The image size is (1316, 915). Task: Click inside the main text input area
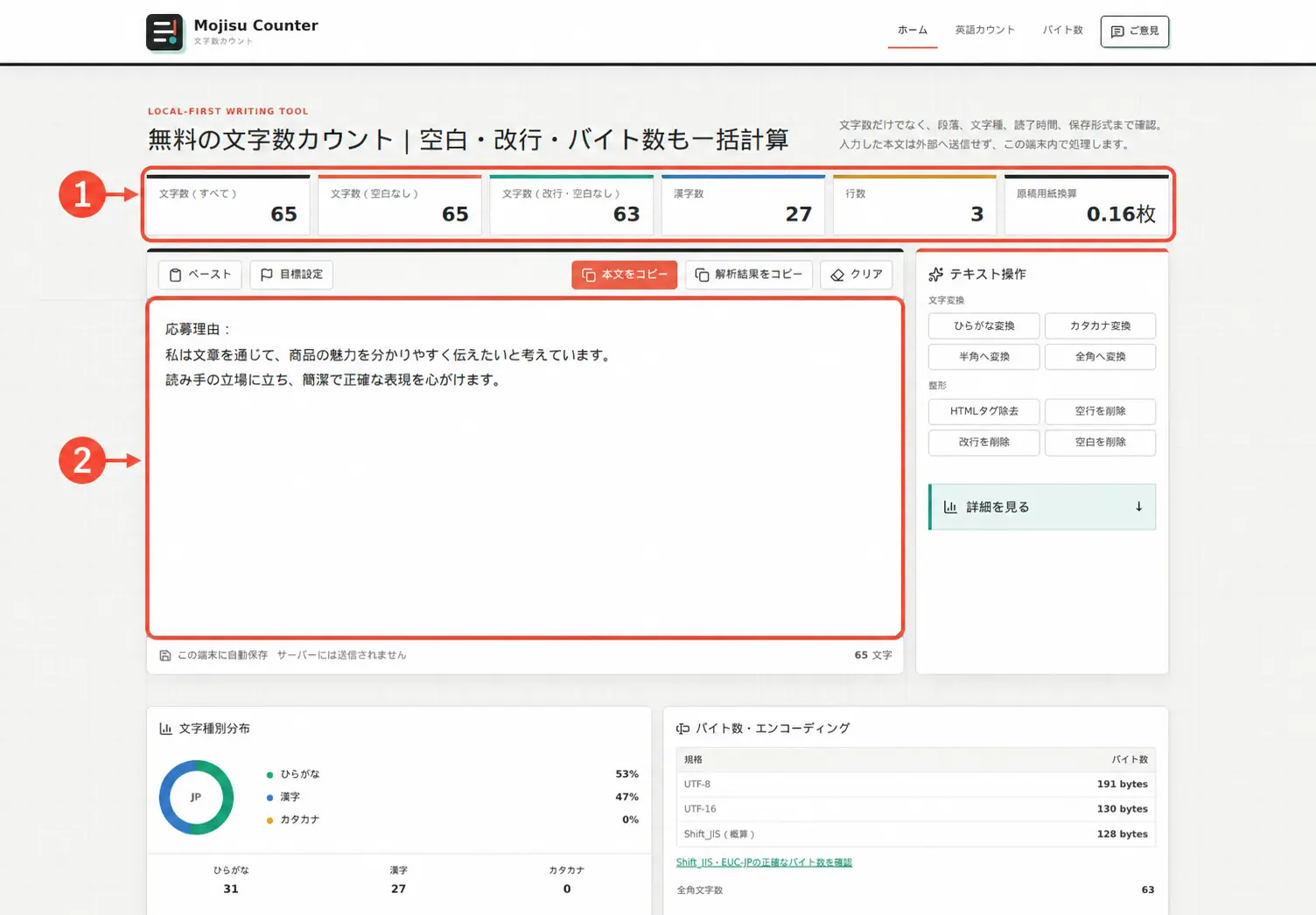[525, 468]
